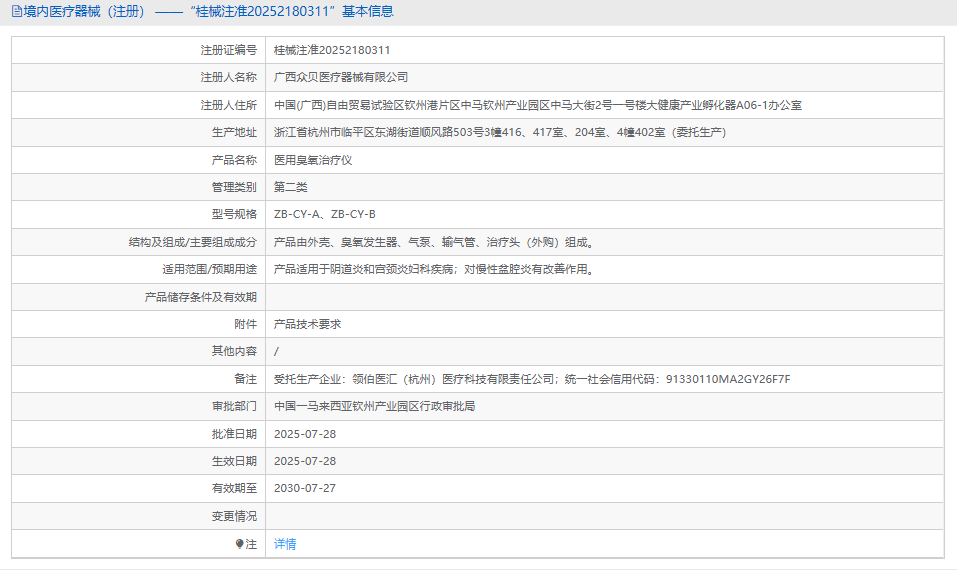957x570 pixels.
Task: Click the 产品储存条件及有效期 row label
Action: coord(200,297)
